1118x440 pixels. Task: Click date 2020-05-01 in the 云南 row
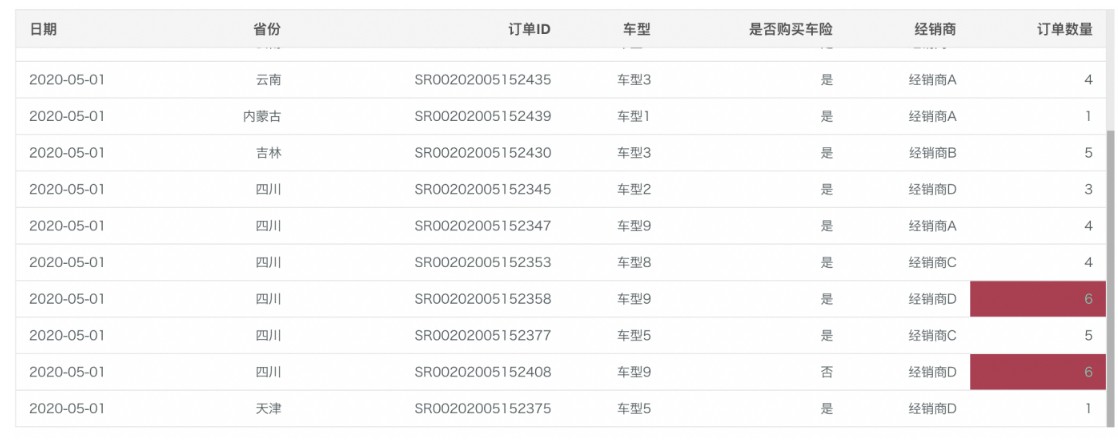point(66,80)
